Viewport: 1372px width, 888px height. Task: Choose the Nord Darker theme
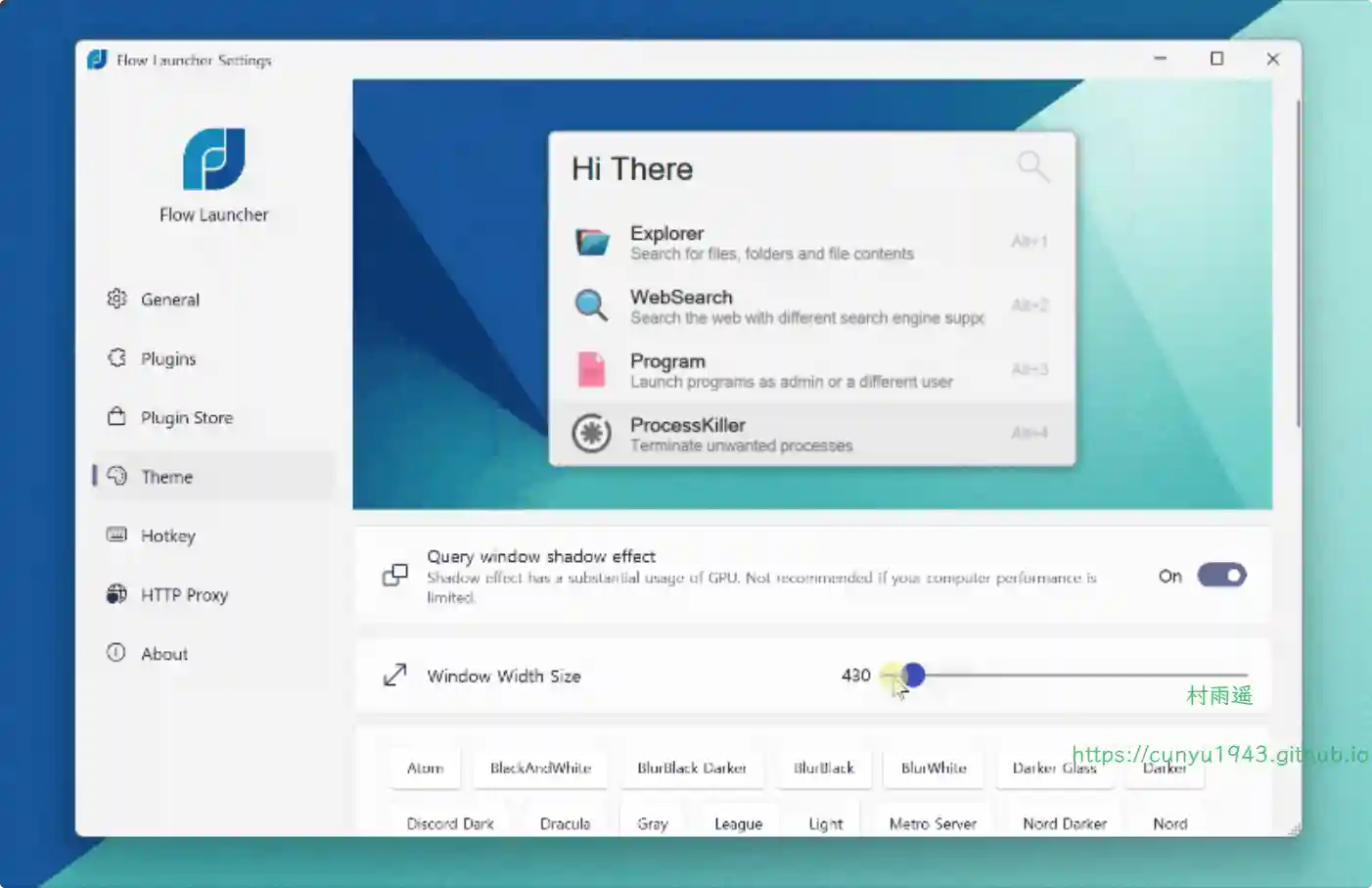point(1064,824)
